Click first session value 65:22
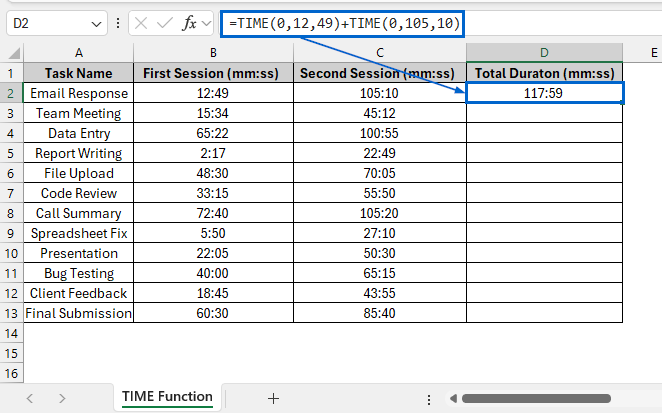Viewport: 662px width, 413px height. [213, 133]
